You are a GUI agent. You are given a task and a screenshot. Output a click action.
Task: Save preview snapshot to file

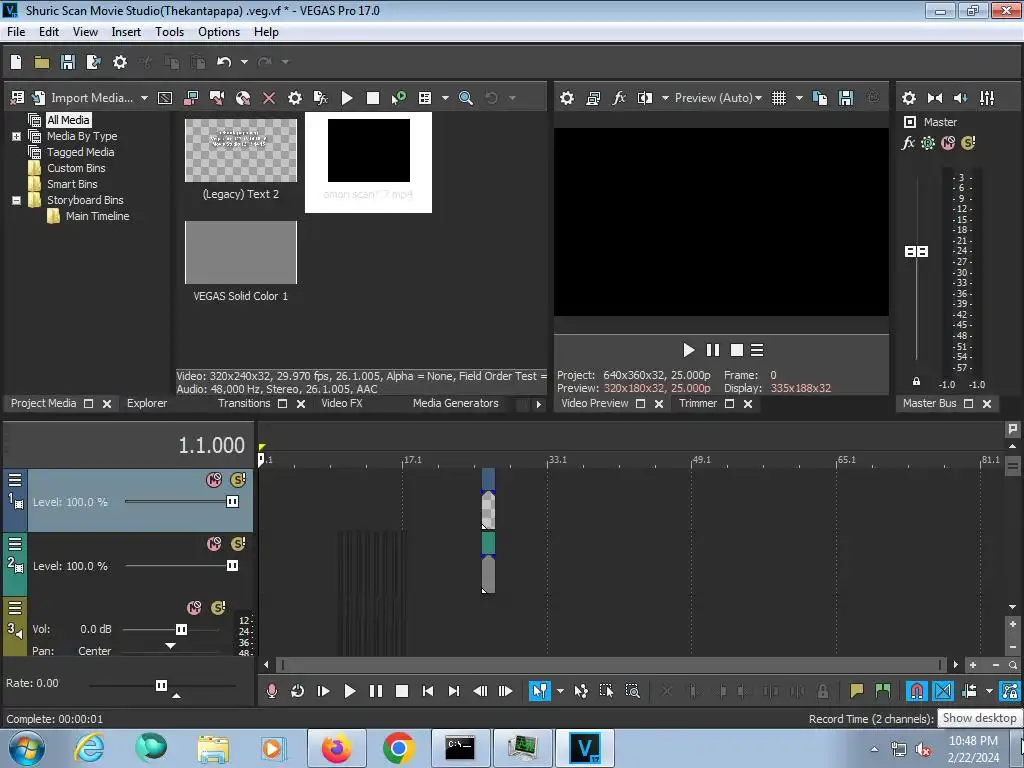[846, 98]
